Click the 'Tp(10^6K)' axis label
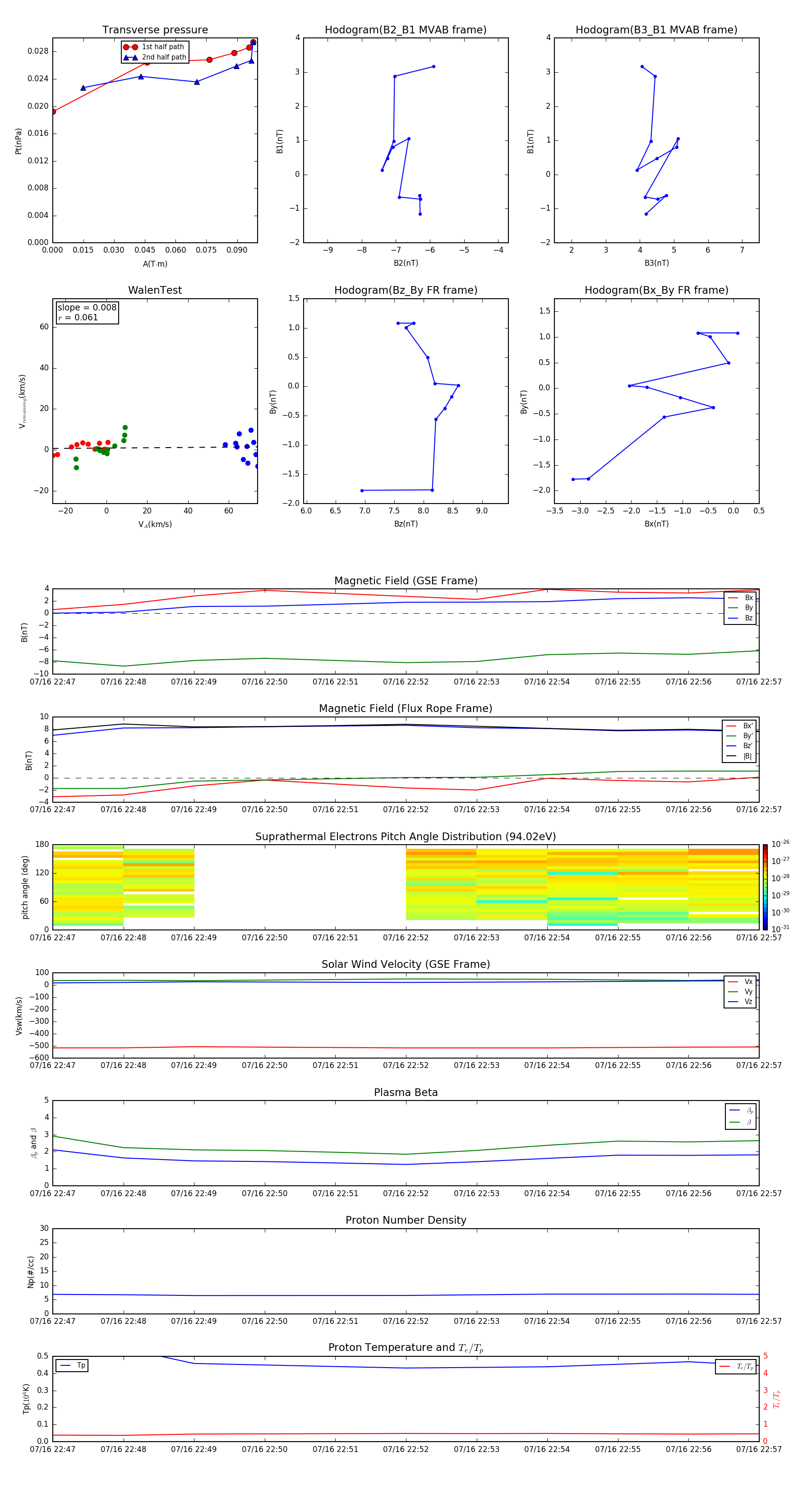 [26, 1399]
